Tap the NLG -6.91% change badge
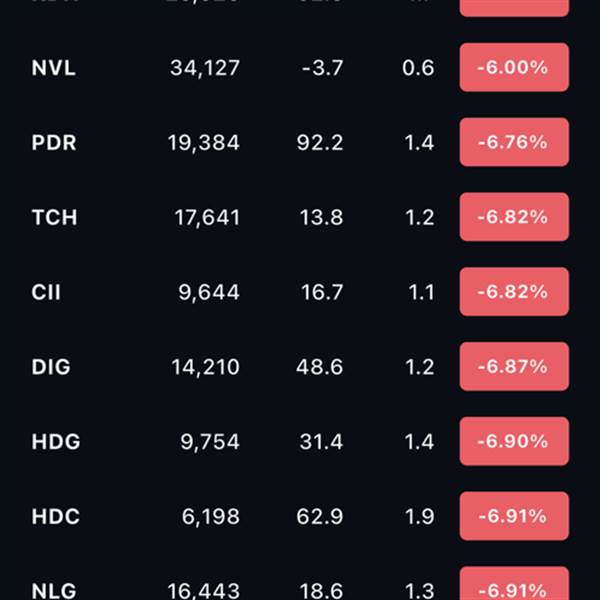 point(514,583)
